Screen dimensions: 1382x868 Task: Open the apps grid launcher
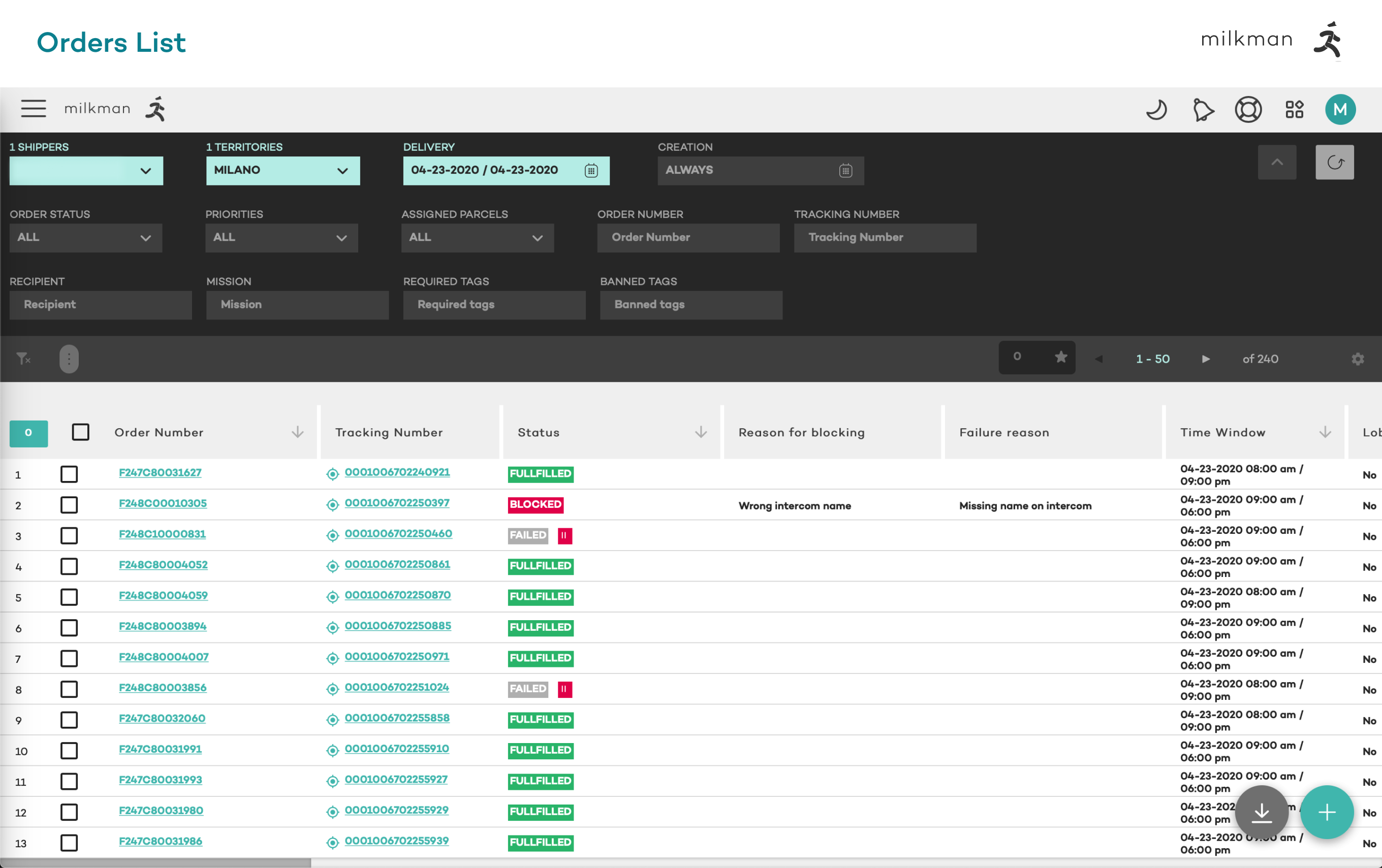pos(1295,109)
